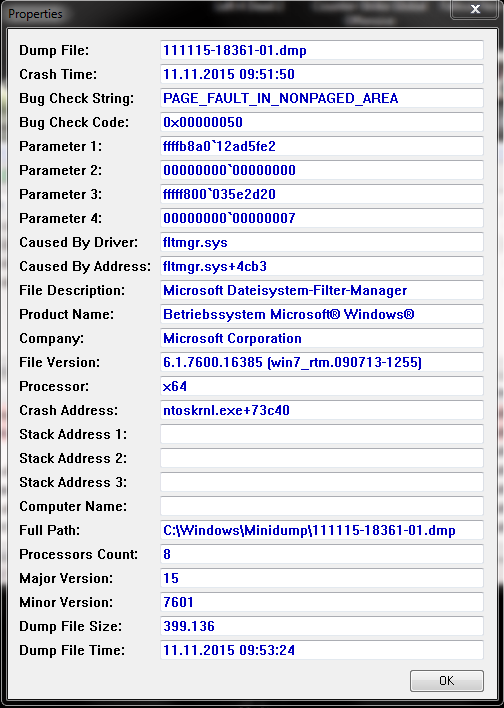Click the 'Processors Count:' label
This screenshot has width=504, height=708.
[x=78, y=554]
